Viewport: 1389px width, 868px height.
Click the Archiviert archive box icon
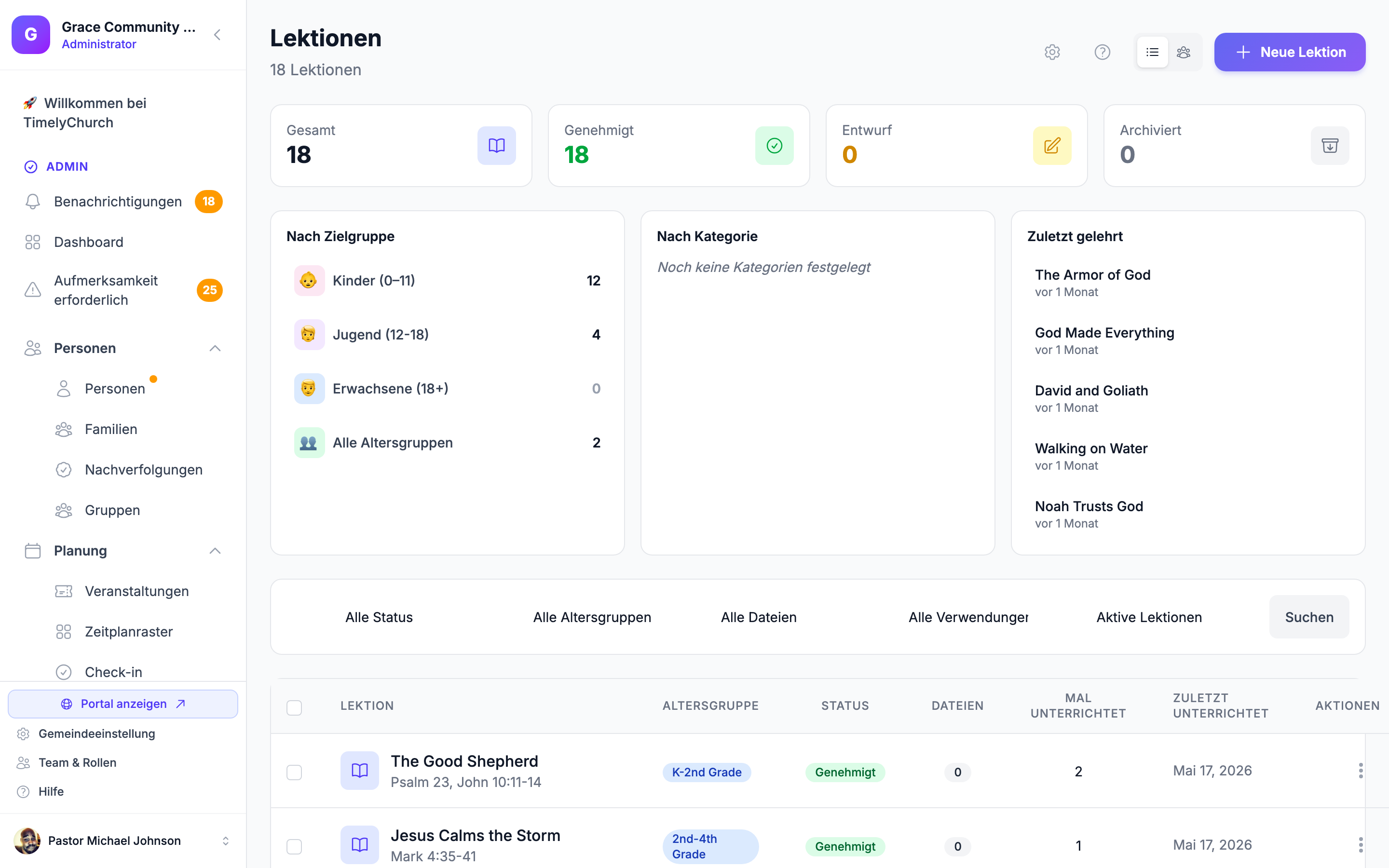tap(1329, 146)
